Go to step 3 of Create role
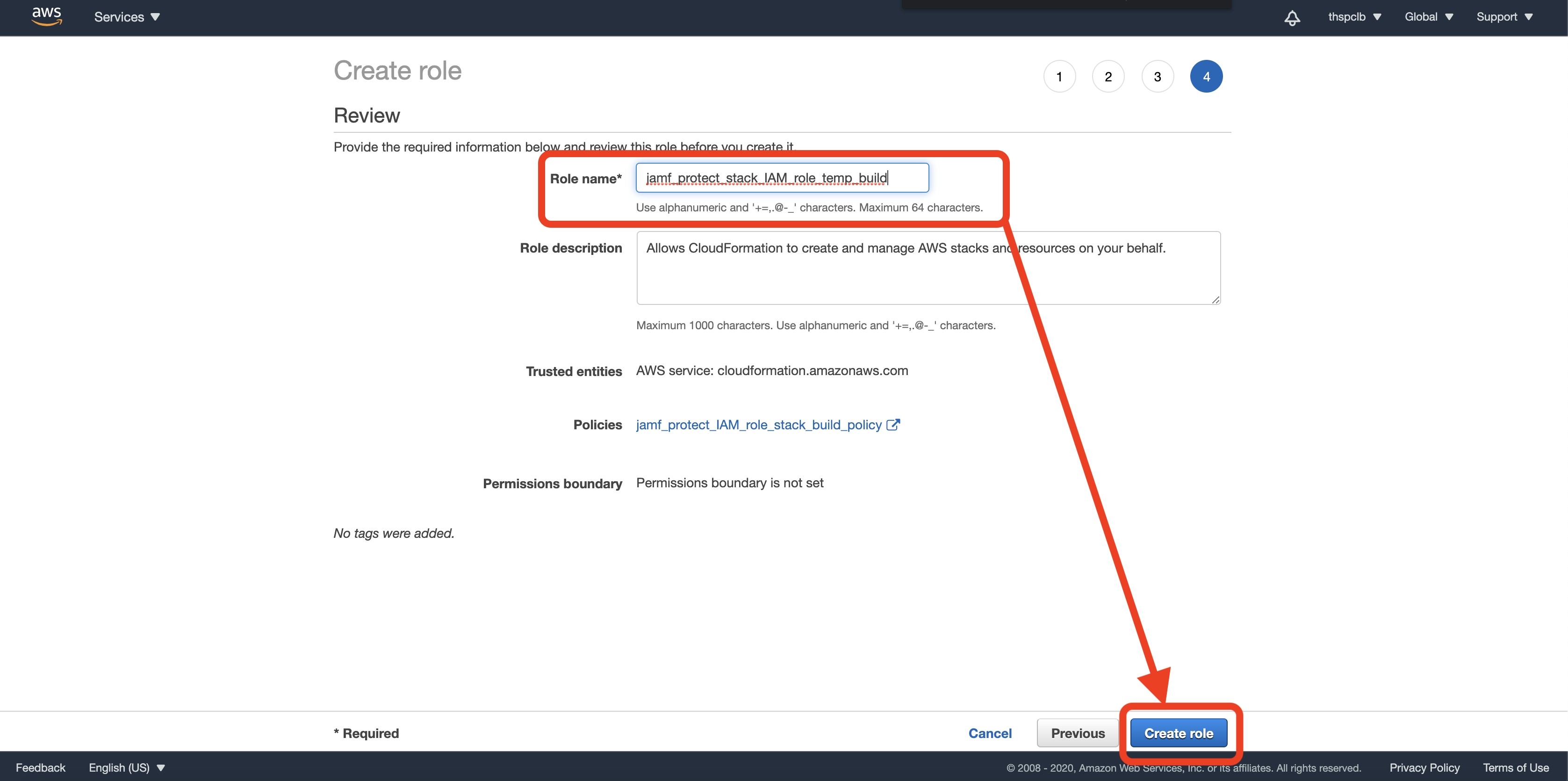 tap(1157, 77)
